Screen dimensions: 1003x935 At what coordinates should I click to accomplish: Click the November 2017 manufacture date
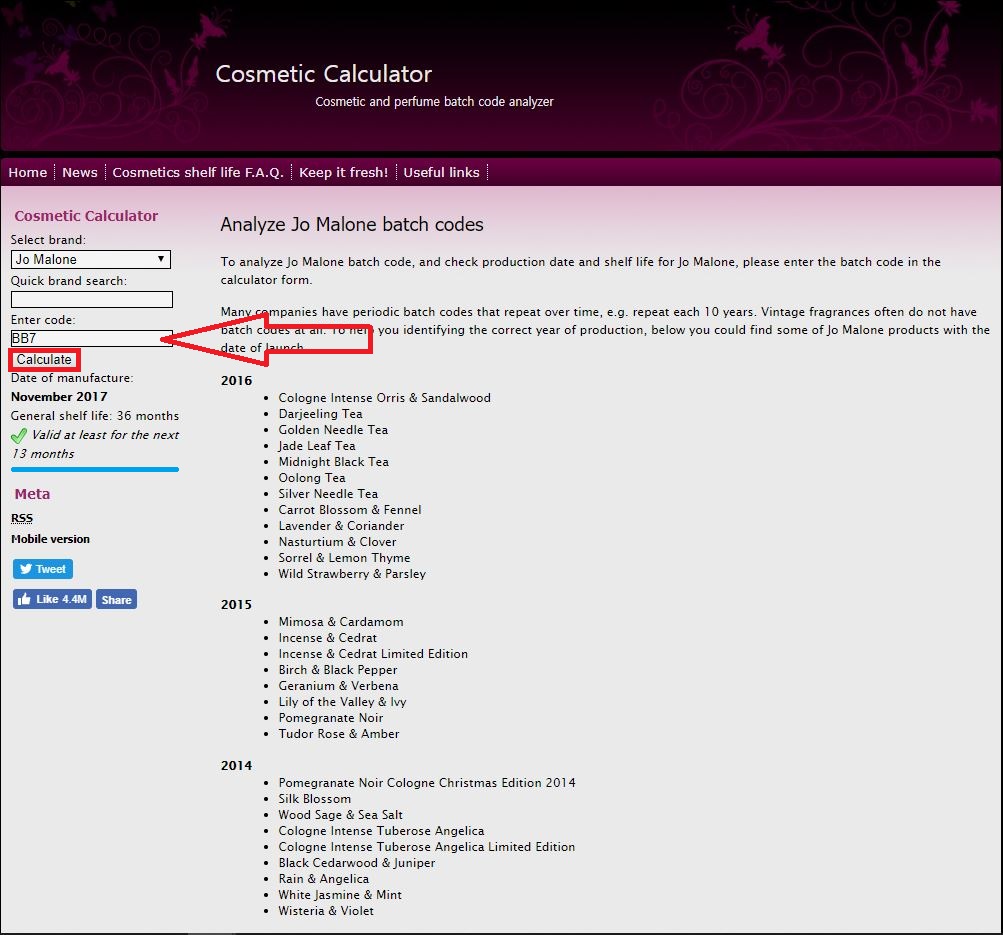click(59, 397)
